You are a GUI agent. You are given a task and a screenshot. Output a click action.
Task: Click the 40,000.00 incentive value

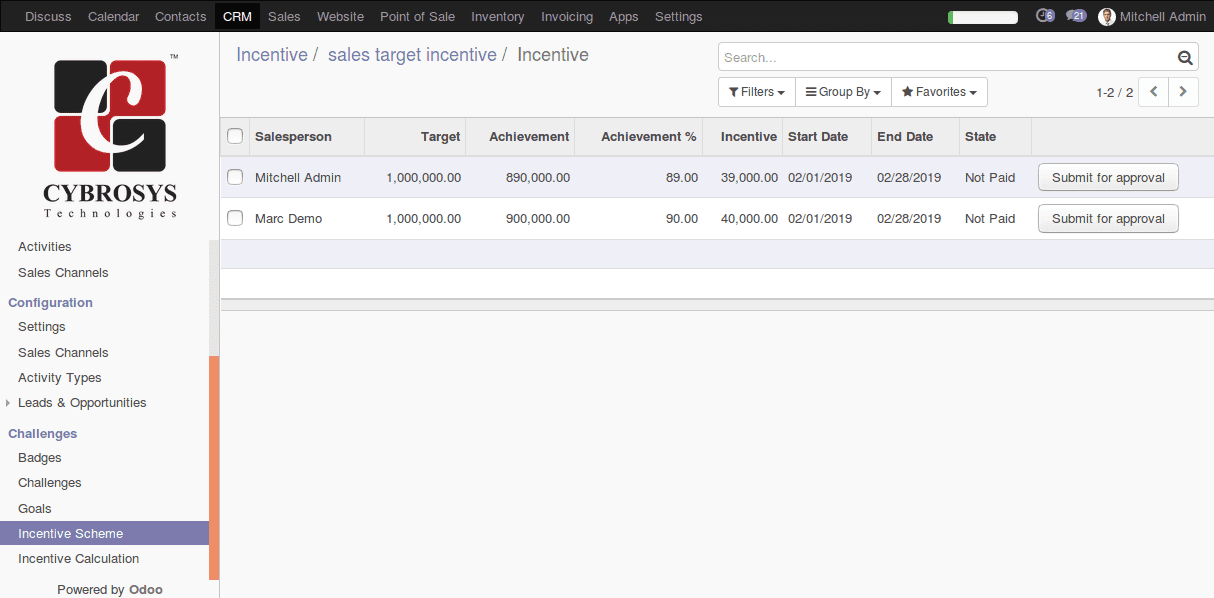click(x=749, y=218)
